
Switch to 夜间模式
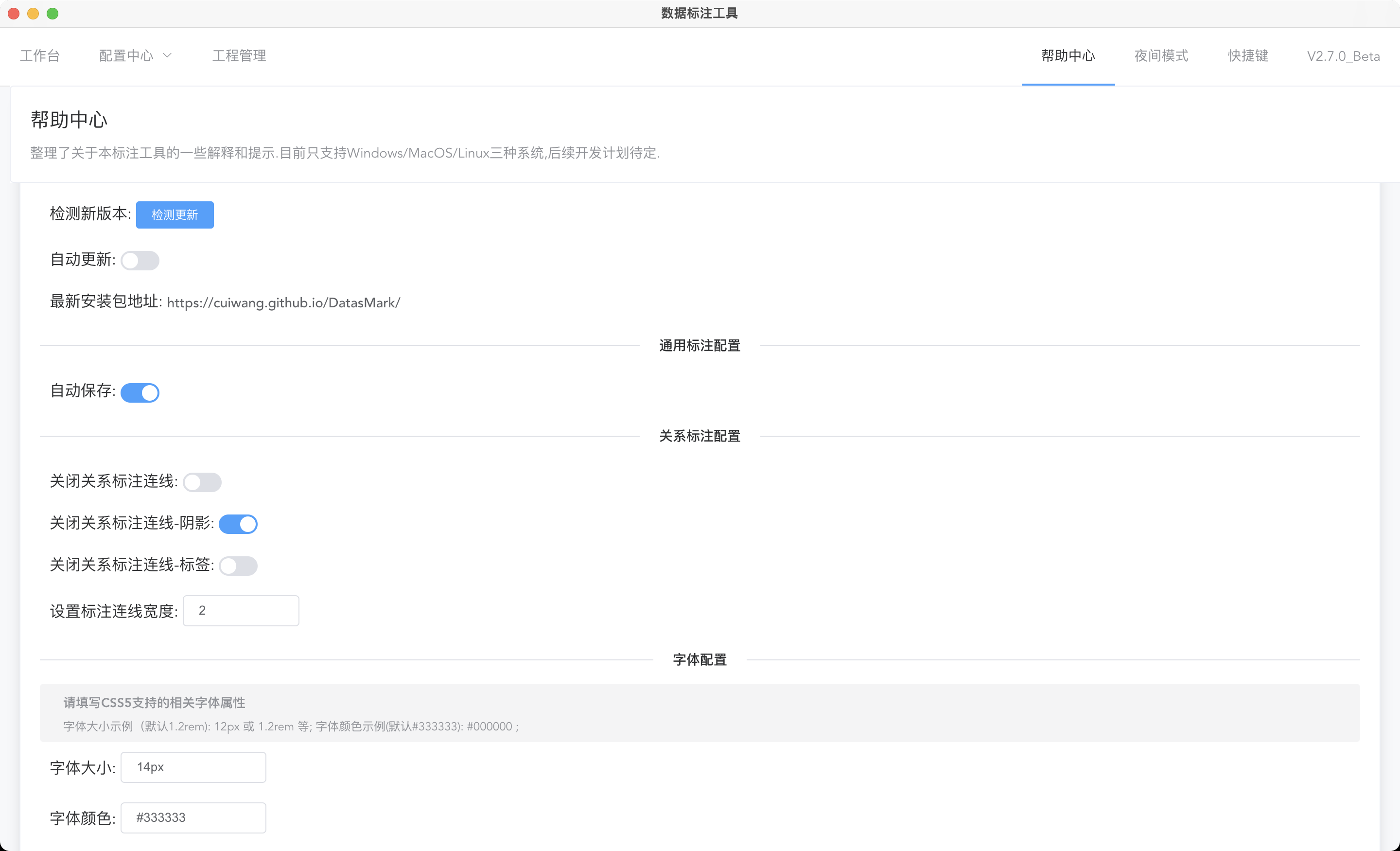pyautogui.click(x=1161, y=56)
